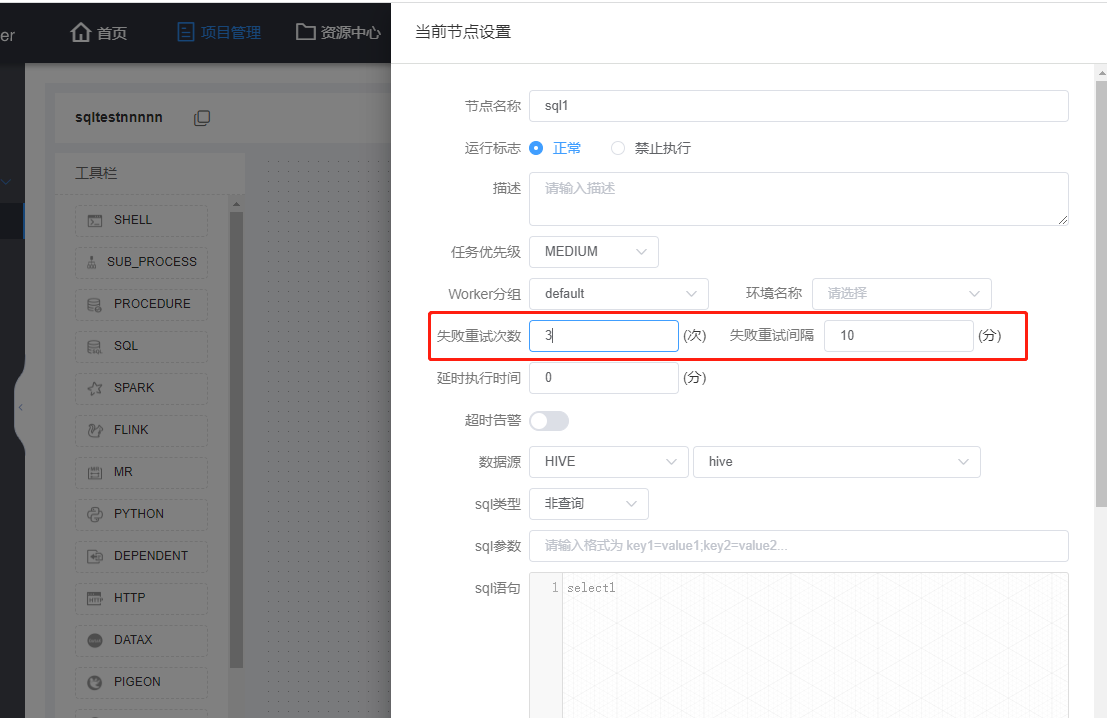The width and height of the screenshot is (1107, 718).
Task: Click the 节点名称 input containing sql1
Action: (798, 106)
